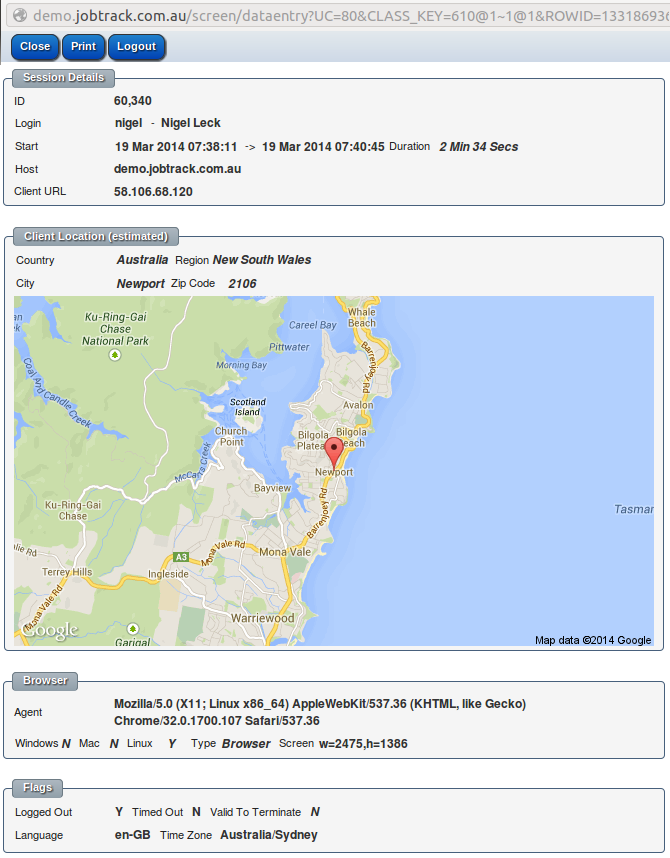Click the Browser section header
The height and width of the screenshot is (858, 670).
(x=46, y=681)
